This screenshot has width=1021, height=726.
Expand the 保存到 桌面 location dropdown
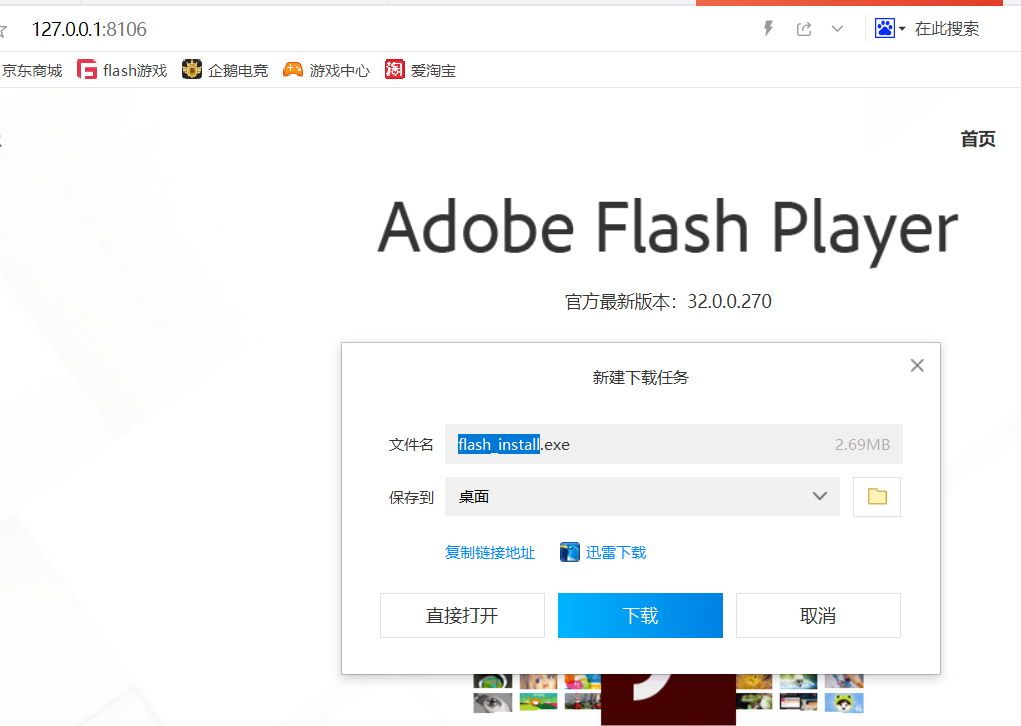(x=642, y=496)
